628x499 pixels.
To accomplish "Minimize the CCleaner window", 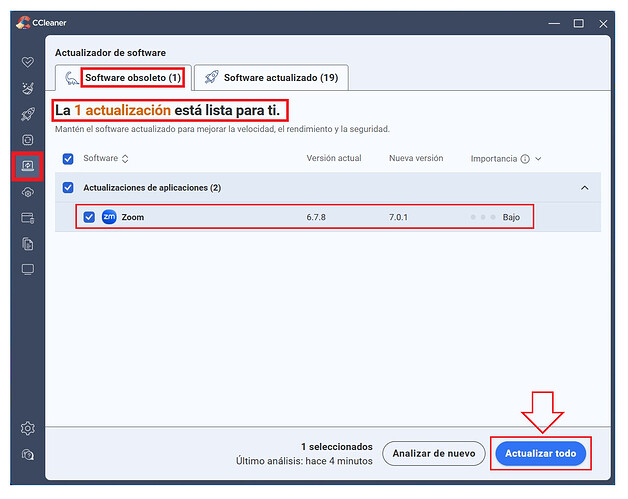I will click(554, 24).
